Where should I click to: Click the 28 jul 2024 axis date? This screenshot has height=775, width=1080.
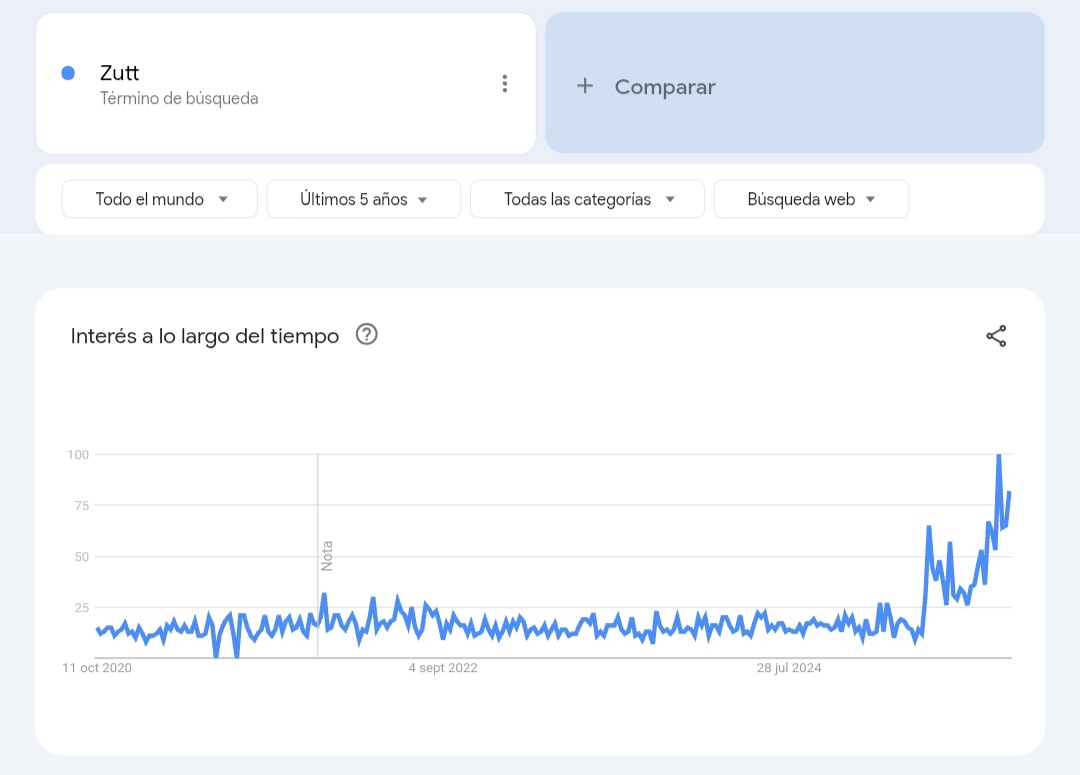789,668
